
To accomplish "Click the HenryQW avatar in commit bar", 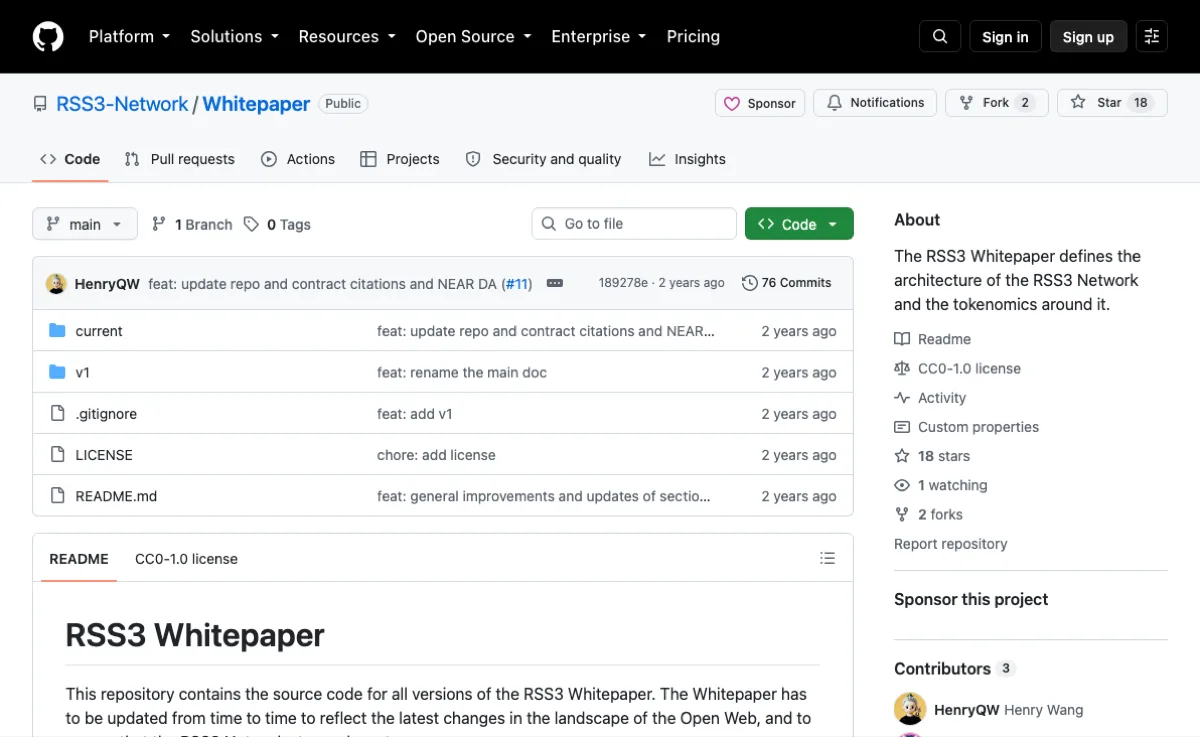I will pos(56,283).
